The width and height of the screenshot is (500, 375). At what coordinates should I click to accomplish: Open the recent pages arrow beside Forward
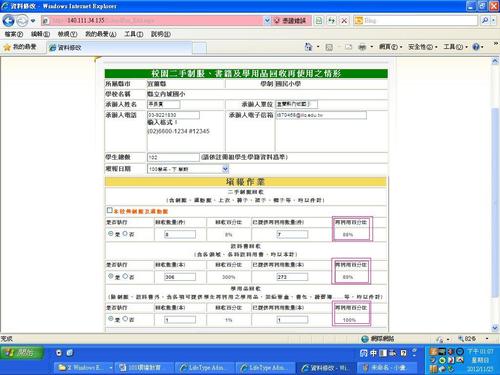(33, 21)
